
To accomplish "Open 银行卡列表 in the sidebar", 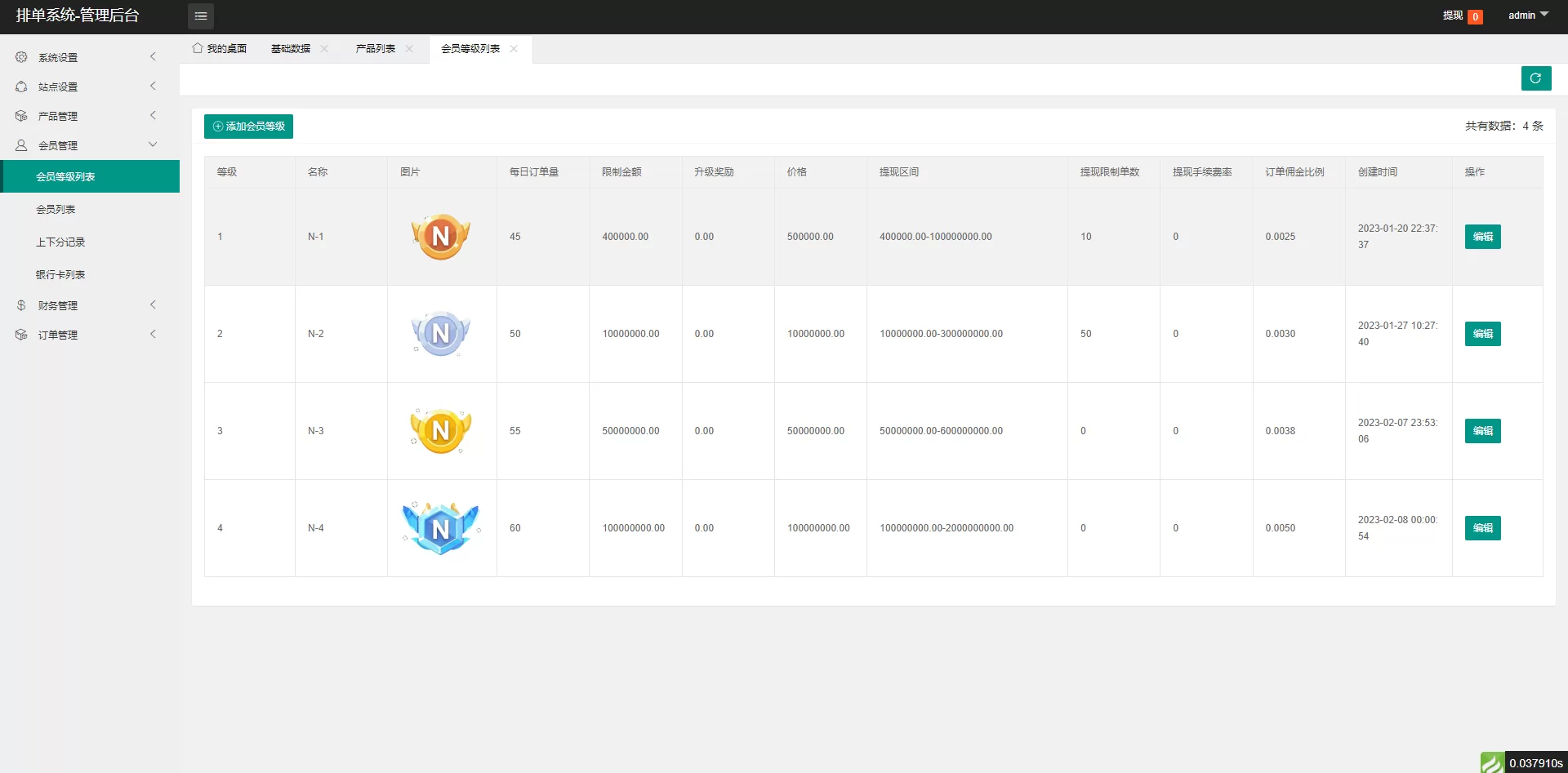I will tap(60, 275).
